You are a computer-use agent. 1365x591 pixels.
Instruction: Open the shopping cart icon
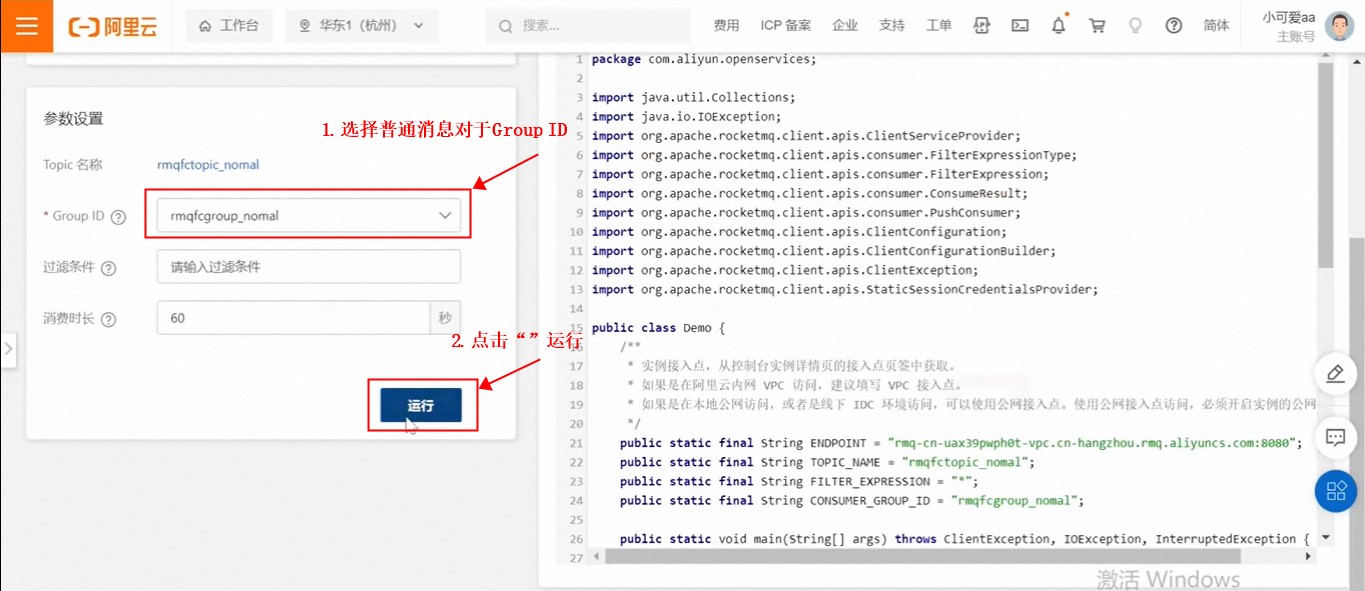click(1097, 26)
